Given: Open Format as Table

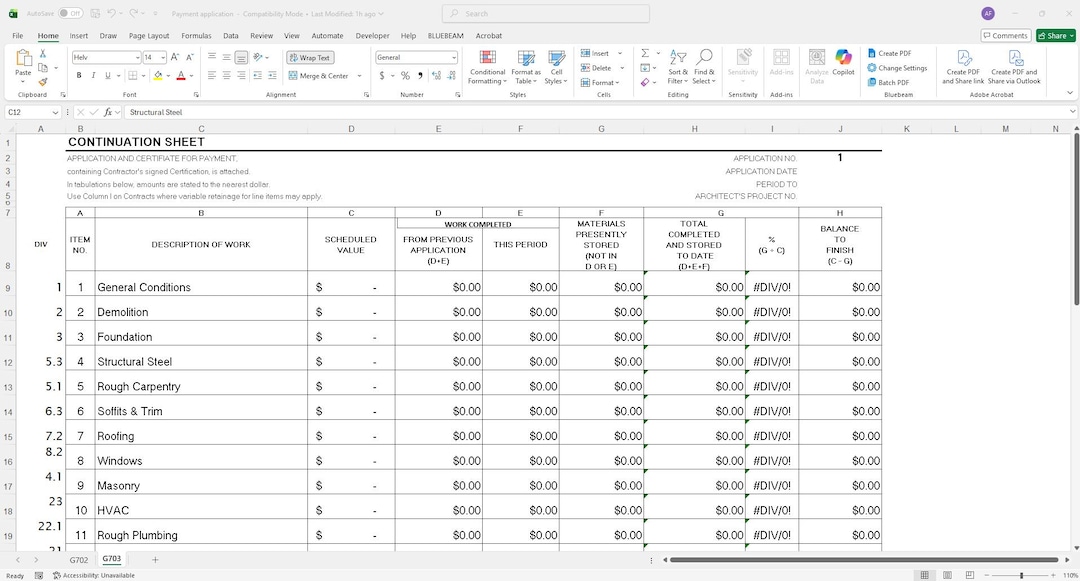Looking at the screenshot, I should [x=526, y=67].
